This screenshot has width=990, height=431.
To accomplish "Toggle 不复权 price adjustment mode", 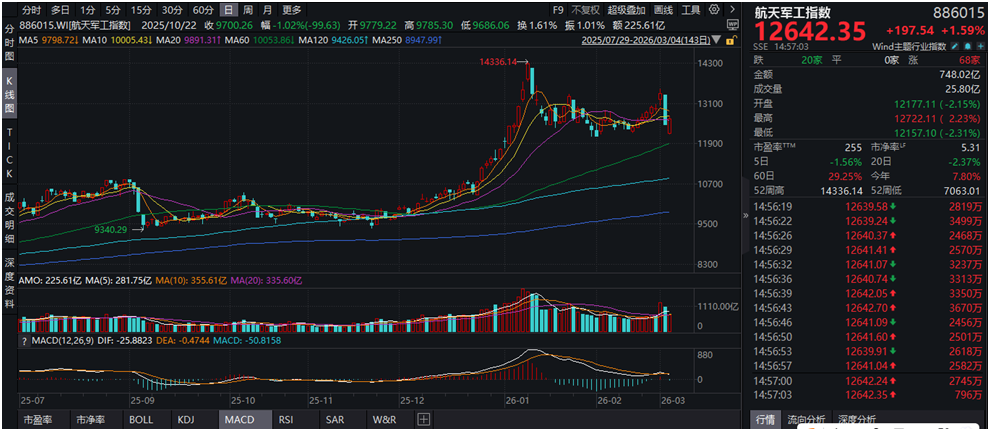I will [x=584, y=9].
